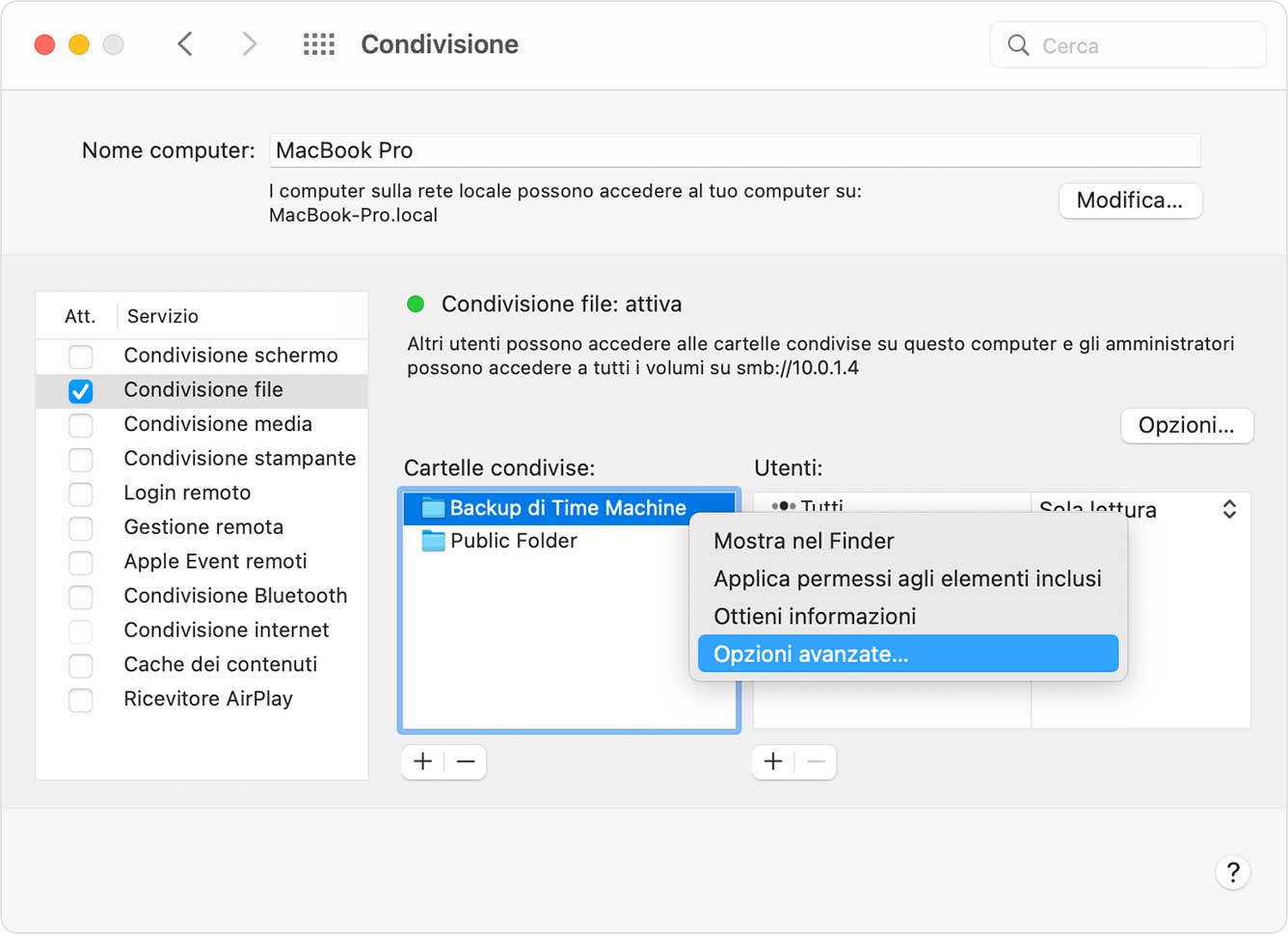The height and width of the screenshot is (935, 1288).
Task: Select Mostra nel Finder menu item
Action: [804, 541]
